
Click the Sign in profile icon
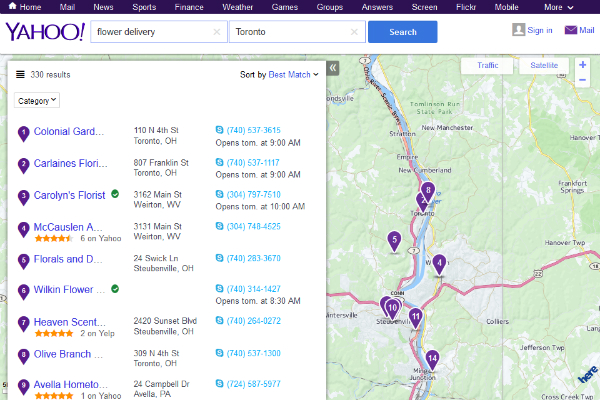coord(518,30)
